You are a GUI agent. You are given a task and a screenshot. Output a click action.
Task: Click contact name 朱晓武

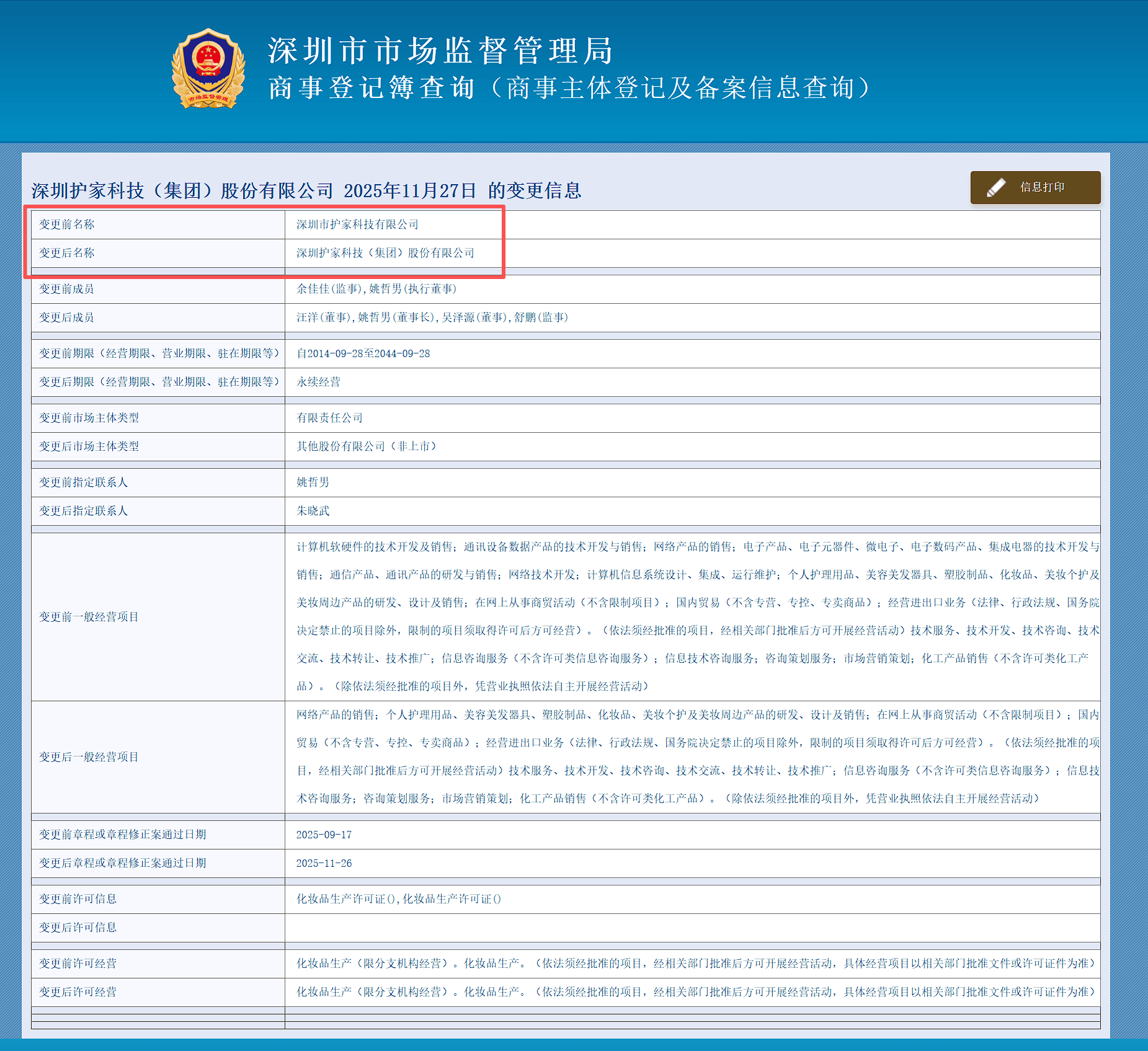point(313,511)
